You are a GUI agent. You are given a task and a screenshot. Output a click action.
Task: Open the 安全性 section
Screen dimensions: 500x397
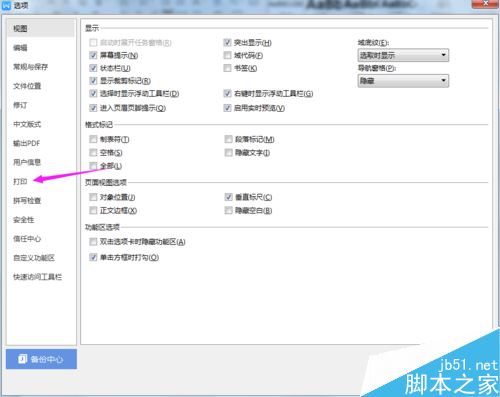23,220
